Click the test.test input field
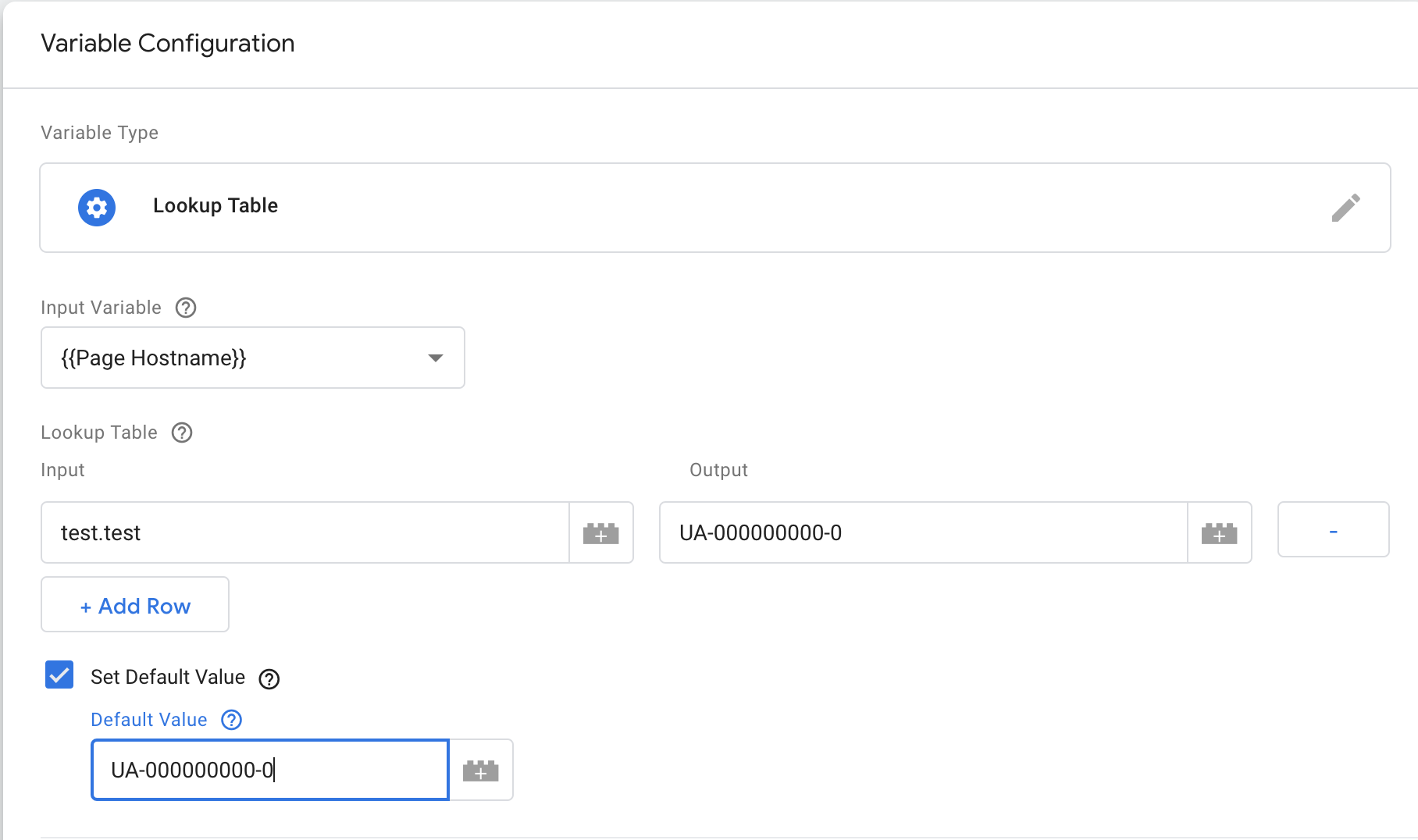This screenshot has width=1418, height=840. click(x=305, y=532)
